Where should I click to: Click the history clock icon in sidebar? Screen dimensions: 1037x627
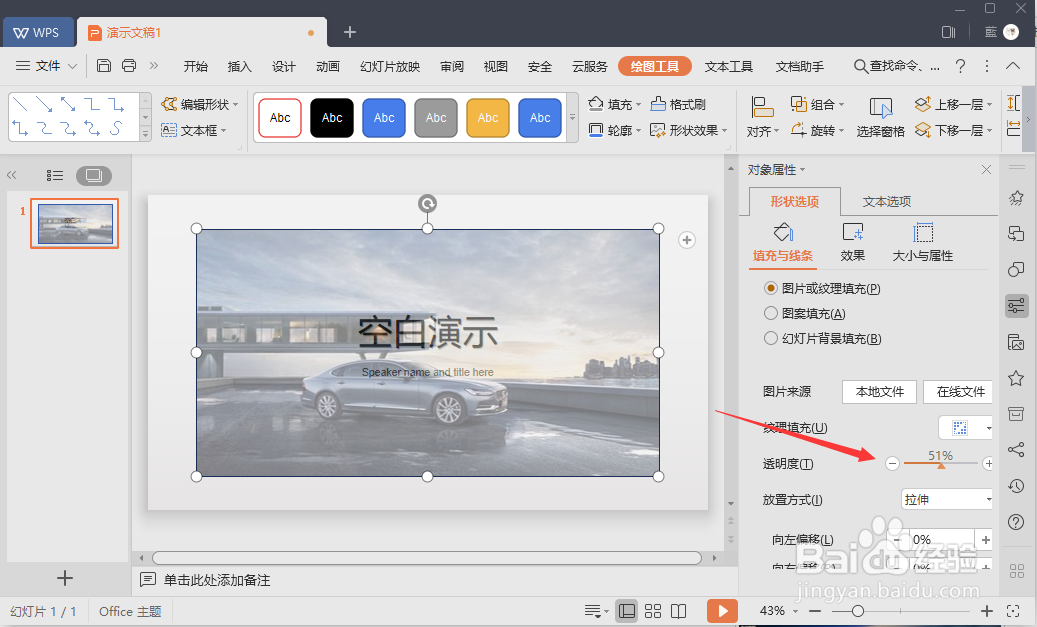(x=1016, y=486)
